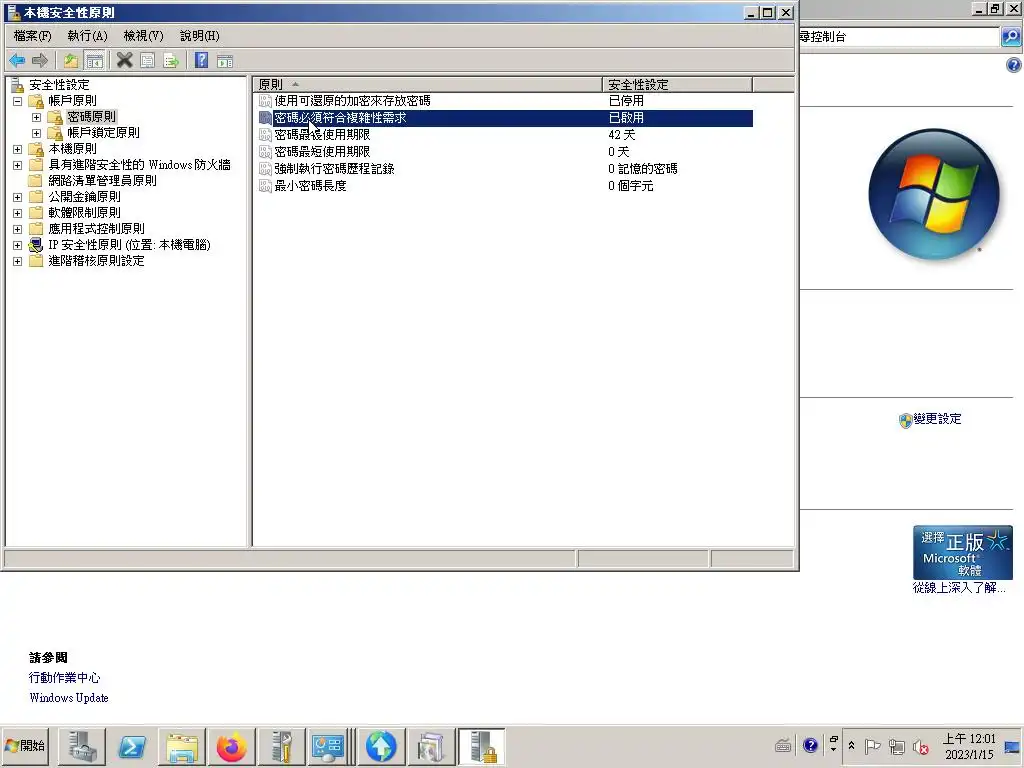The image size is (1024, 768).
Task: Select 密碼原則 folder in tree
Action: coord(91,117)
